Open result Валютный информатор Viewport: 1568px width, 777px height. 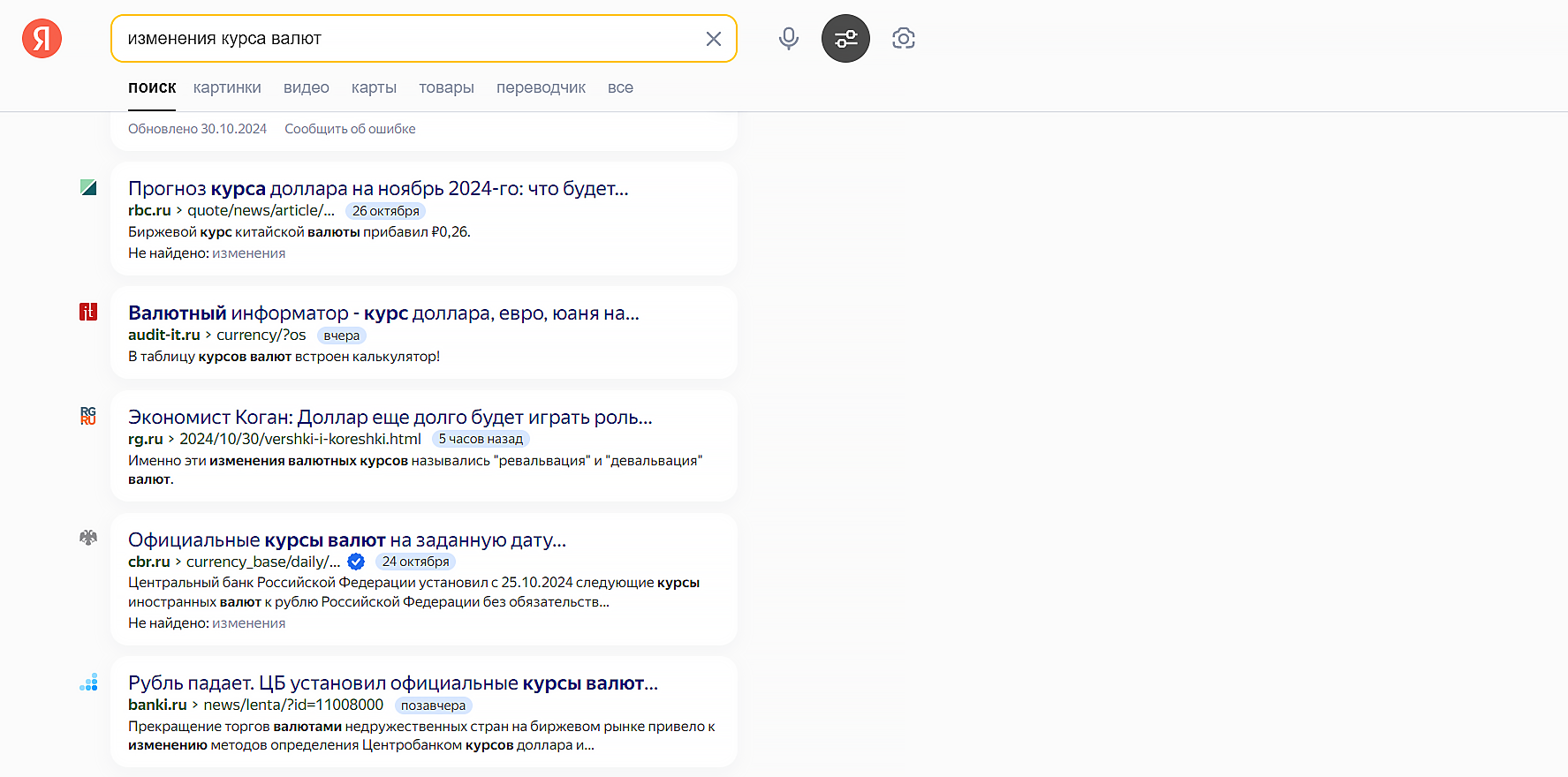[383, 313]
